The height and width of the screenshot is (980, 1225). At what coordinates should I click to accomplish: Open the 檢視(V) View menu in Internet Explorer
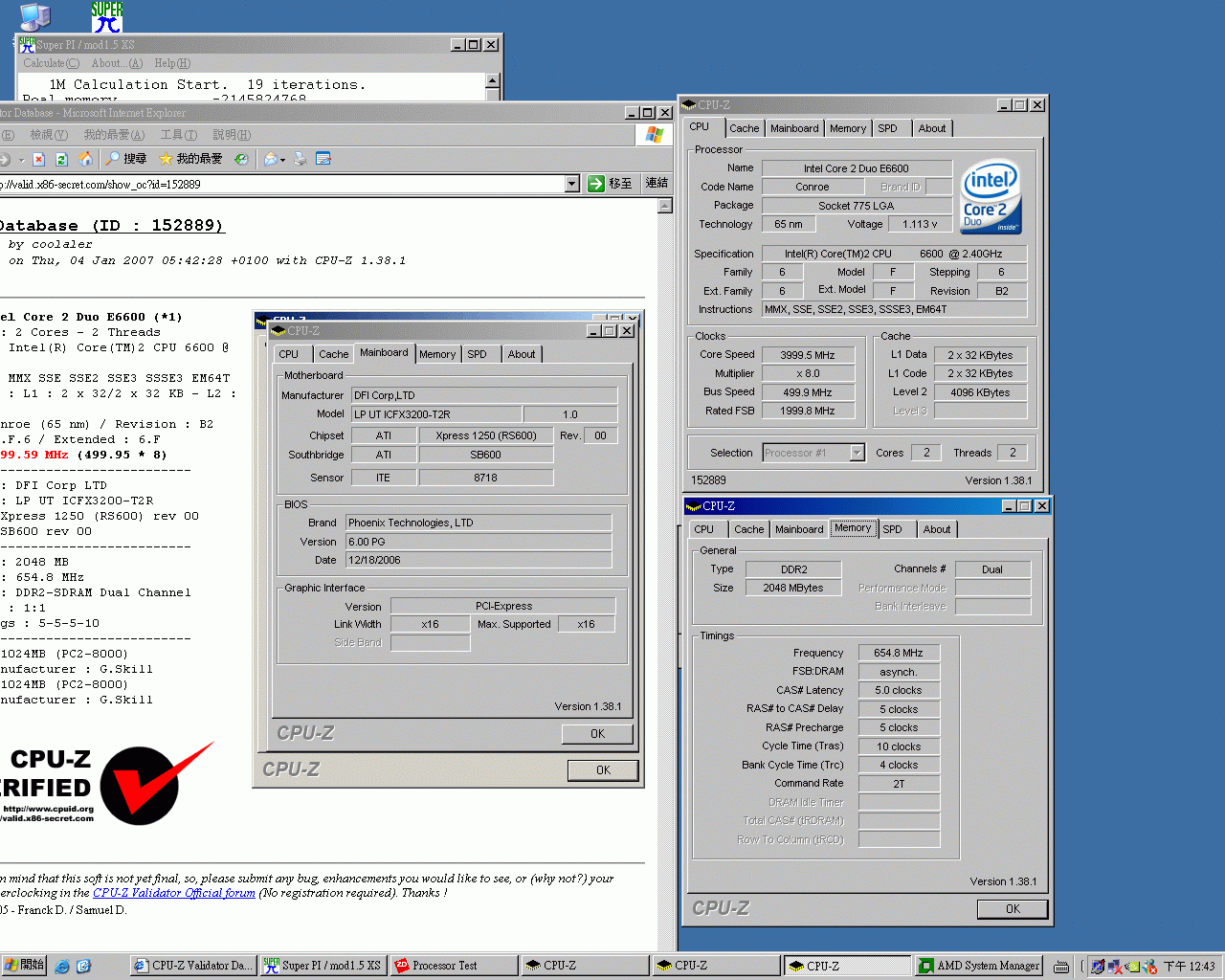49,135
